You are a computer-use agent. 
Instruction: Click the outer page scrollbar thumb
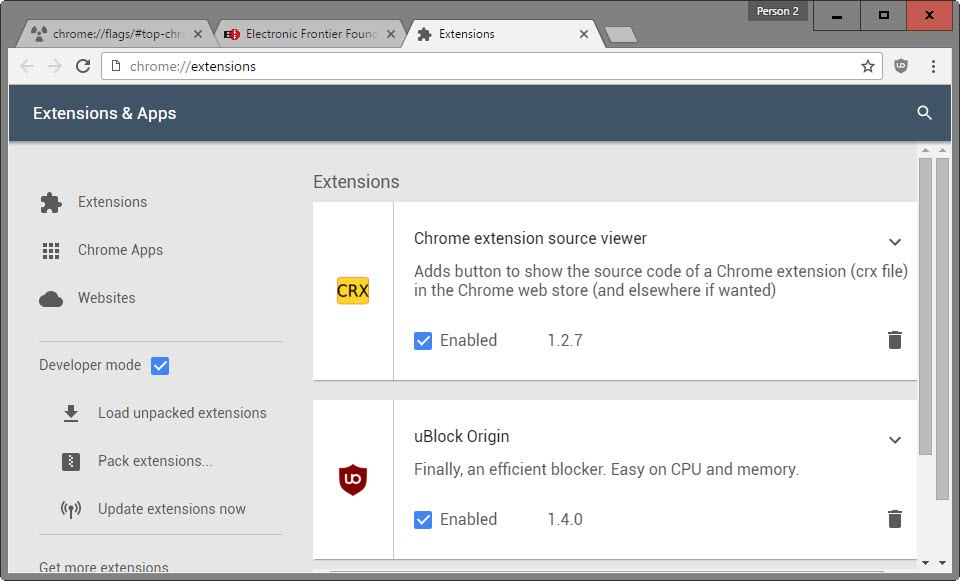pyautogui.click(x=942, y=329)
